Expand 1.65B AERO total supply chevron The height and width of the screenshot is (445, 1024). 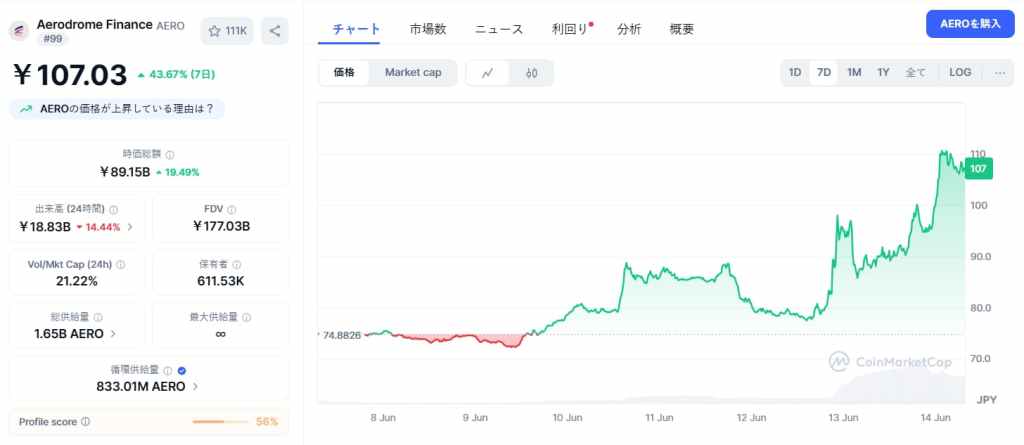coord(113,334)
